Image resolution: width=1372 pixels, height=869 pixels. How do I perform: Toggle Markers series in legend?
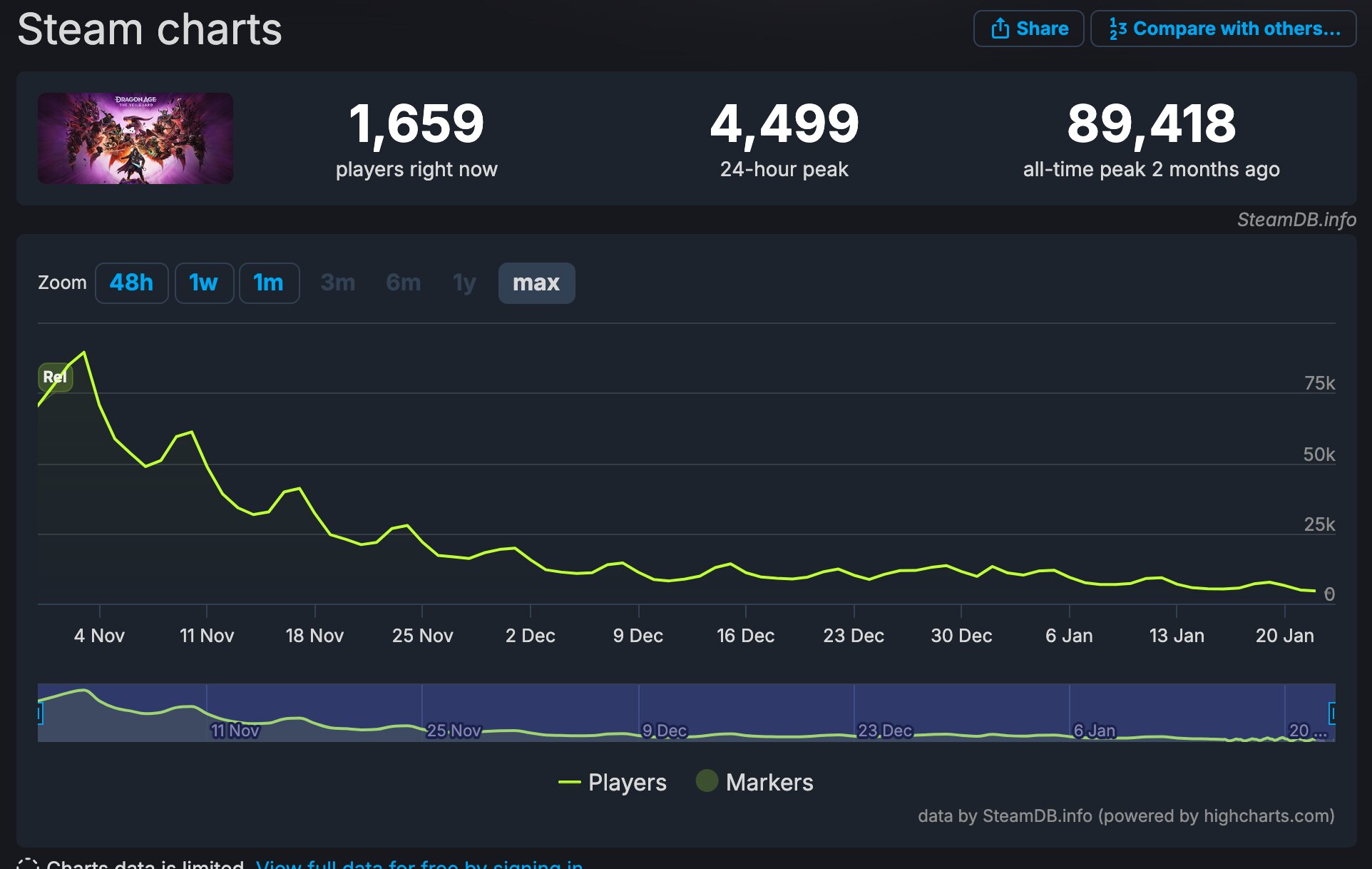[754, 782]
